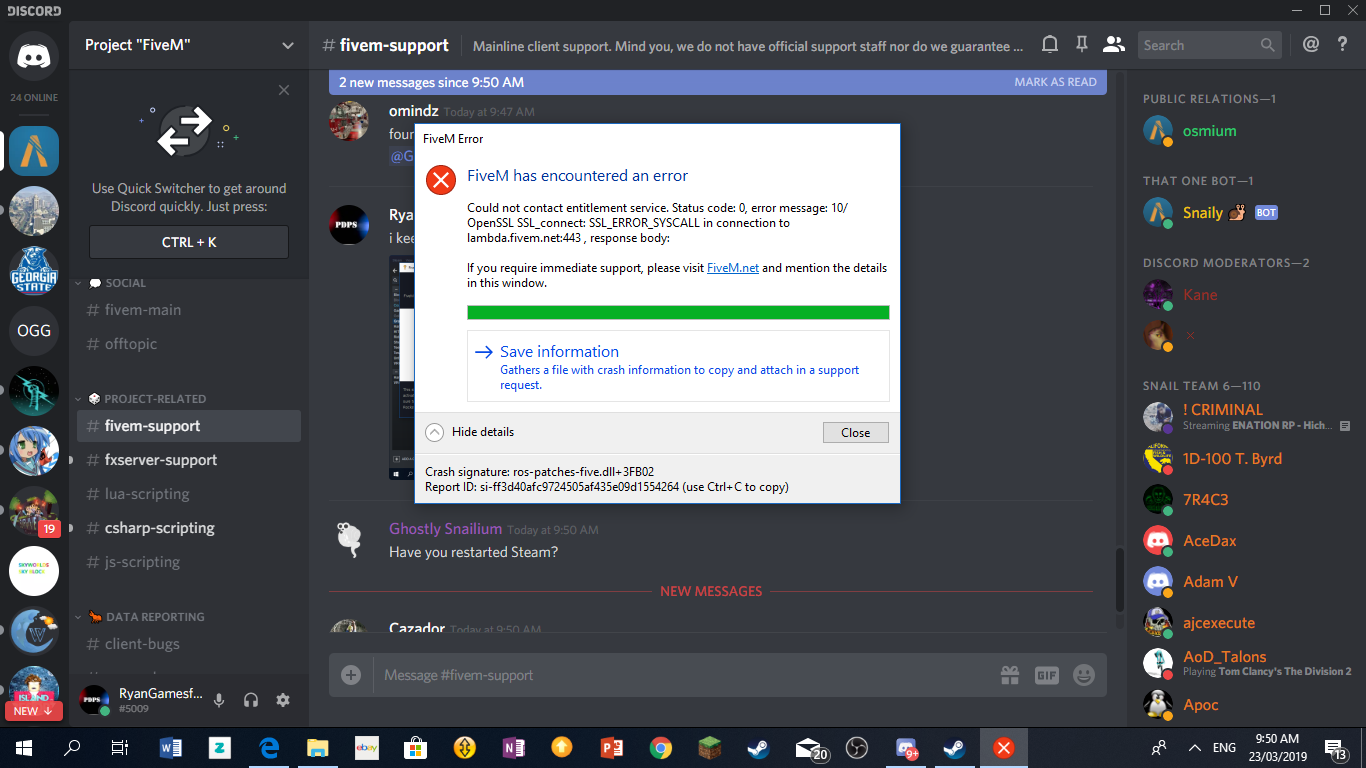Show hidden system tray icons
The width and height of the screenshot is (1366, 768).
[x=1194, y=747]
